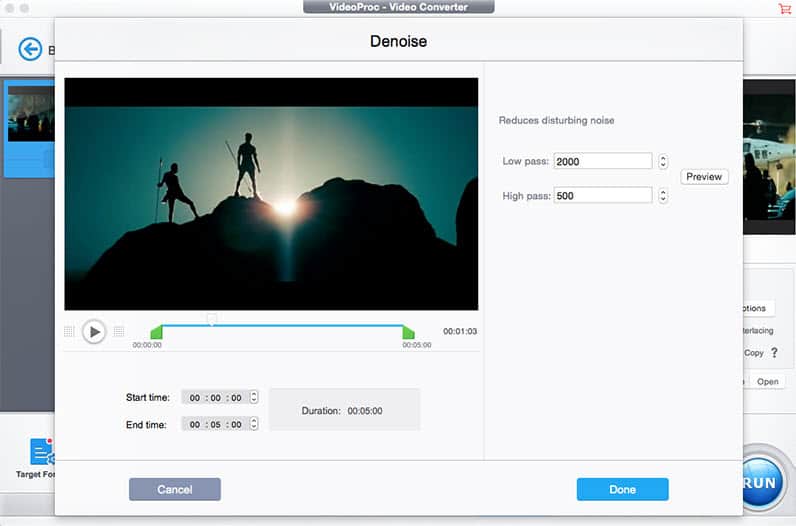796x526 pixels.
Task: Click the 00:01:03 current time label
Action: click(x=459, y=331)
